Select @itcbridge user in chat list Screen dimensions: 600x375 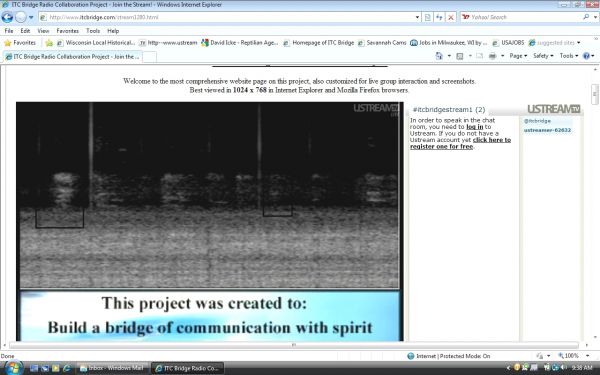point(537,121)
